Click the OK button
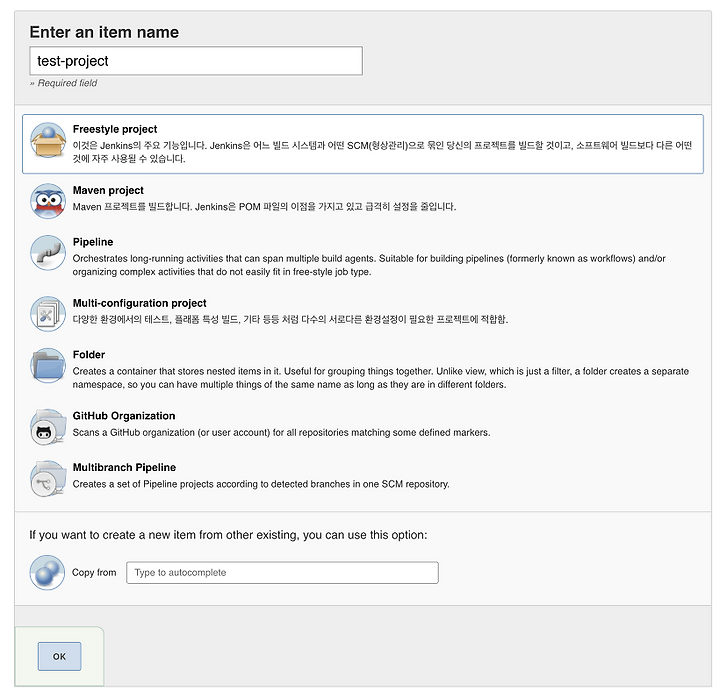 click(x=59, y=656)
